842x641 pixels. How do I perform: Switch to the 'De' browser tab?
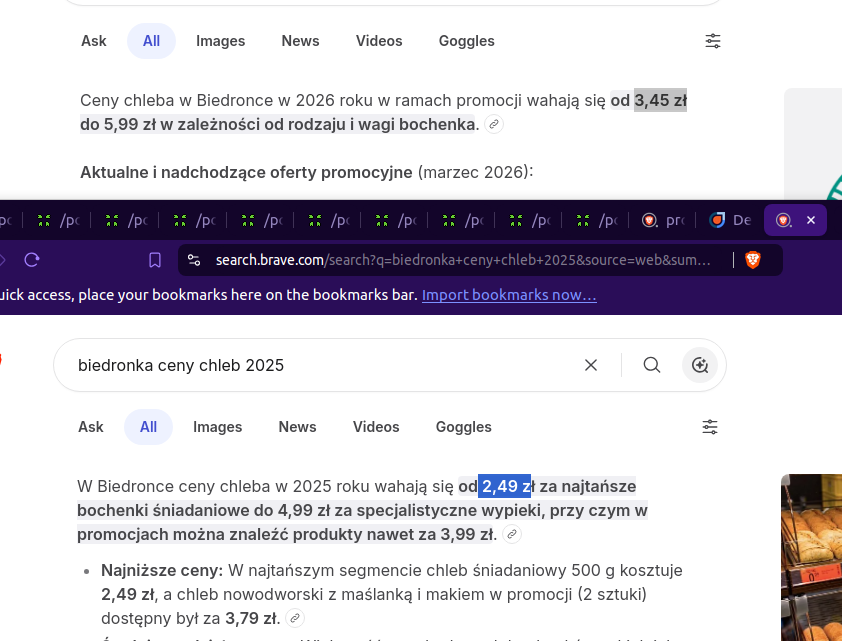pyautogui.click(x=731, y=220)
